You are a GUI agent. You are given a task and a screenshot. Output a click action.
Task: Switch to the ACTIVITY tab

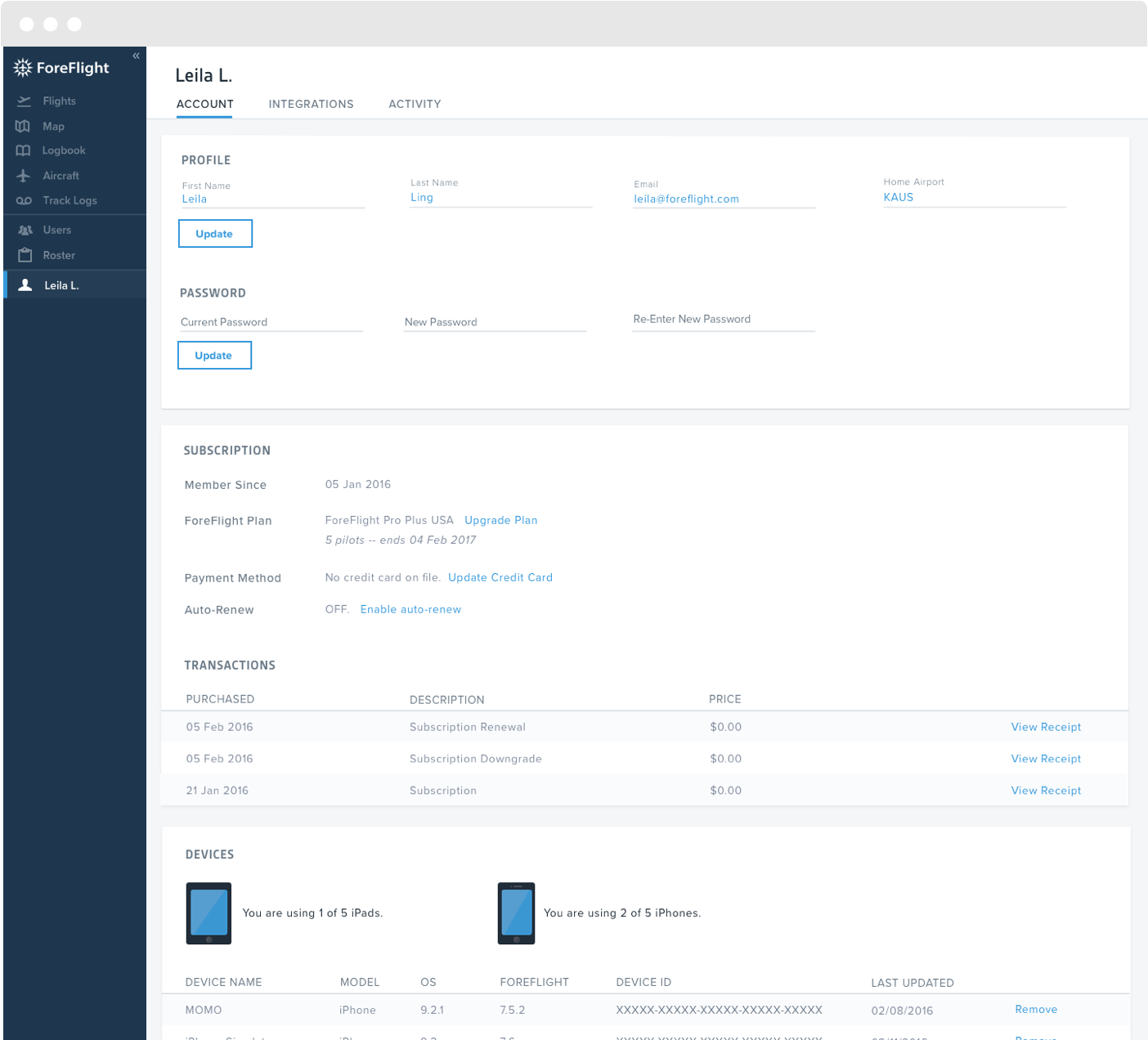(x=415, y=105)
